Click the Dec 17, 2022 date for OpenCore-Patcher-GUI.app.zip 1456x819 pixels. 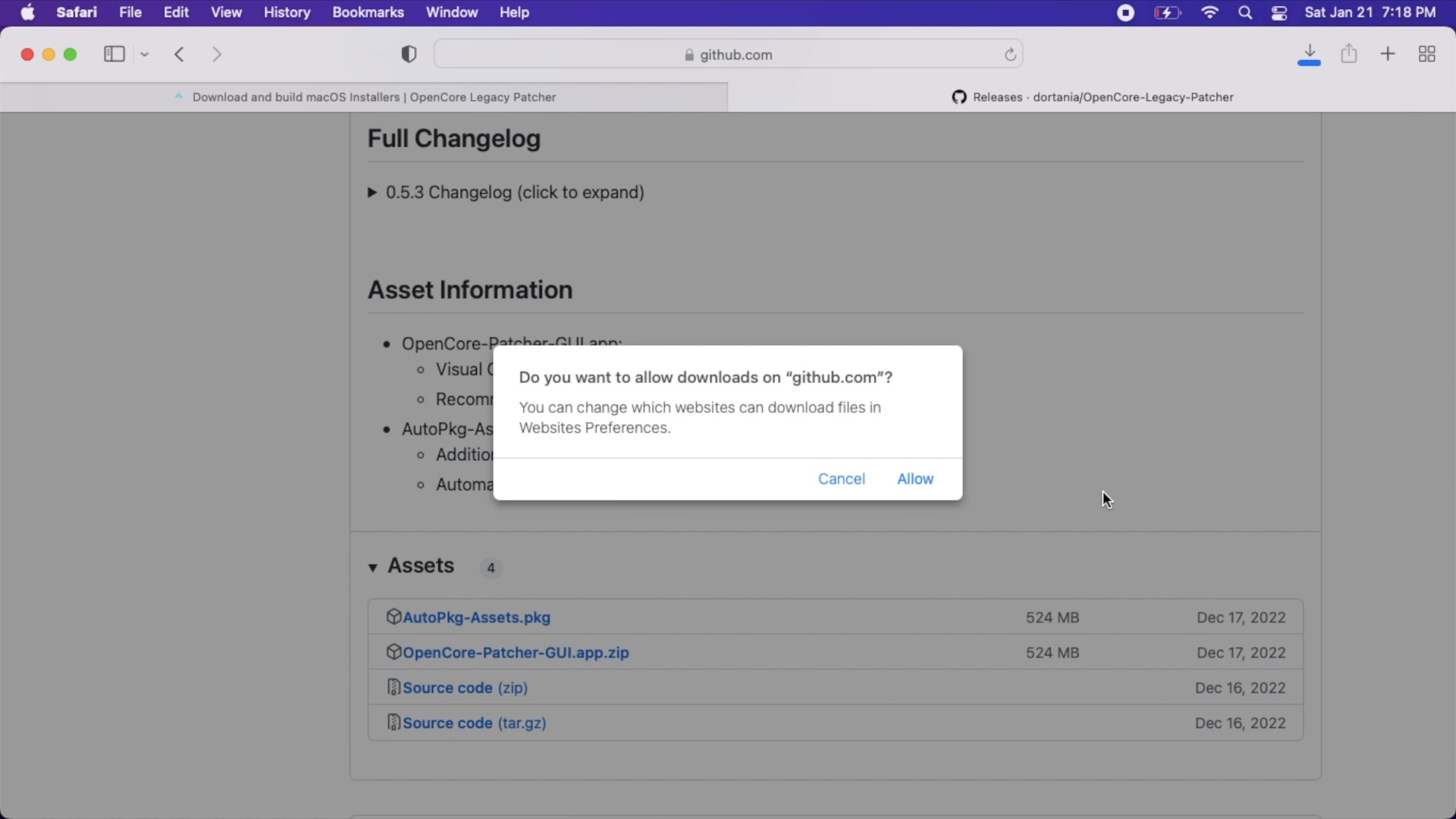click(1241, 653)
